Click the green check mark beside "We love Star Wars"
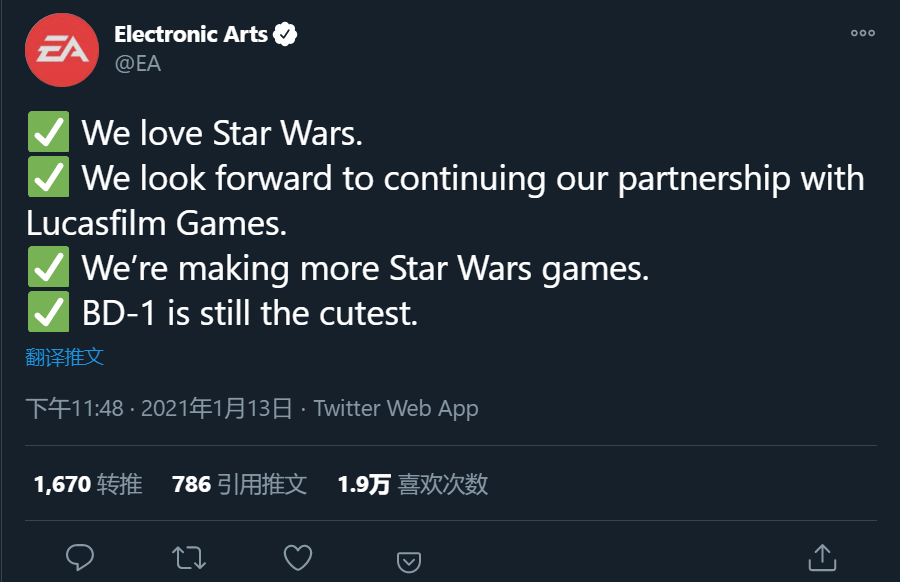900x582 pixels. pos(48,133)
